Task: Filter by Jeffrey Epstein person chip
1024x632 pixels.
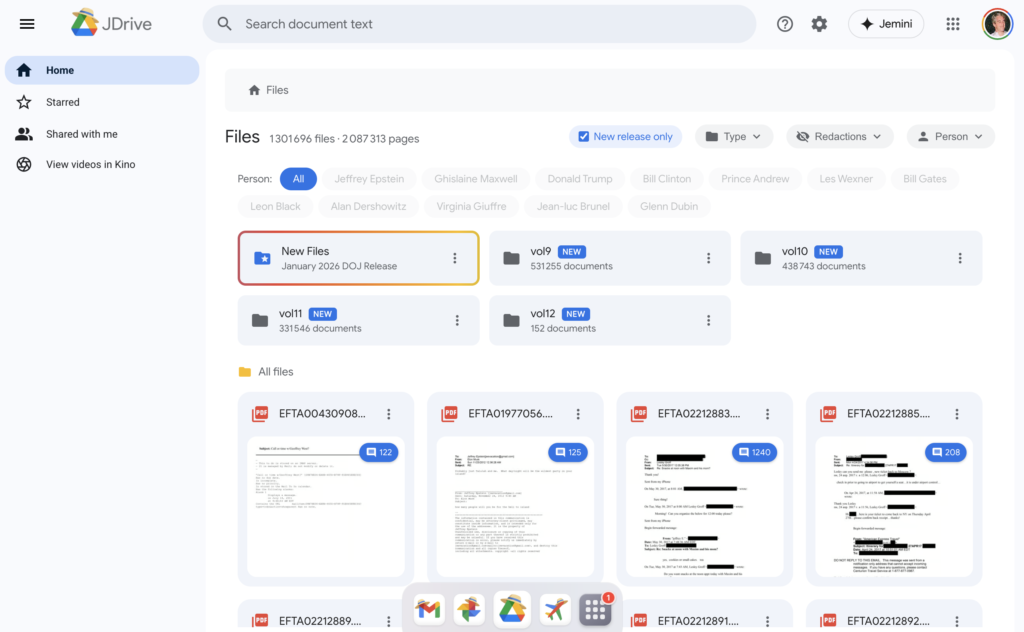Action: 369,179
